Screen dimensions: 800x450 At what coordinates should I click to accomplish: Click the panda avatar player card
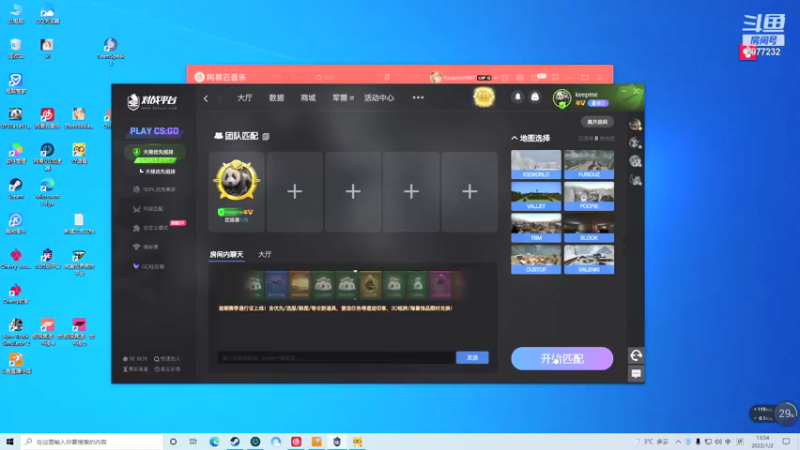[x=236, y=191]
